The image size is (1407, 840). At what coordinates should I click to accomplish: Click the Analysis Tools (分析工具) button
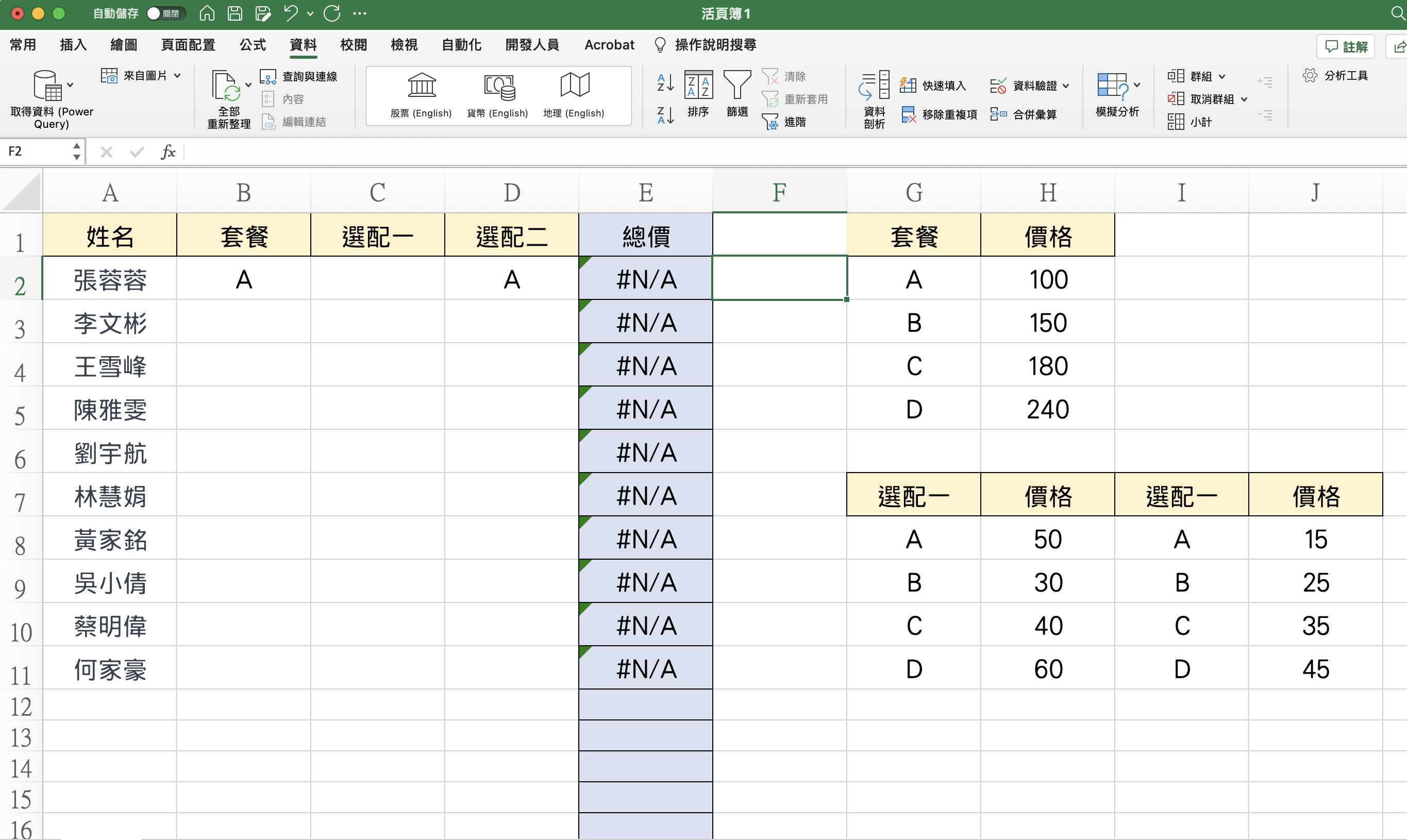[x=1336, y=76]
